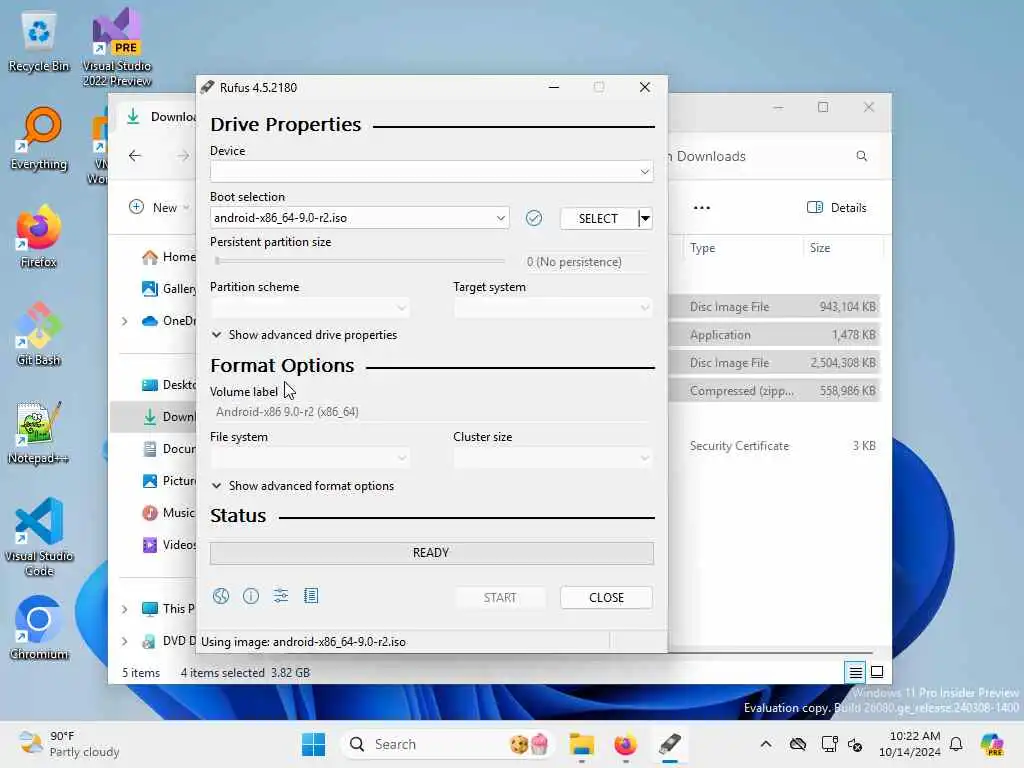Screen dimensions: 1024x768
Task: Open the See more ellipsis menu
Action: (x=701, y=208)
